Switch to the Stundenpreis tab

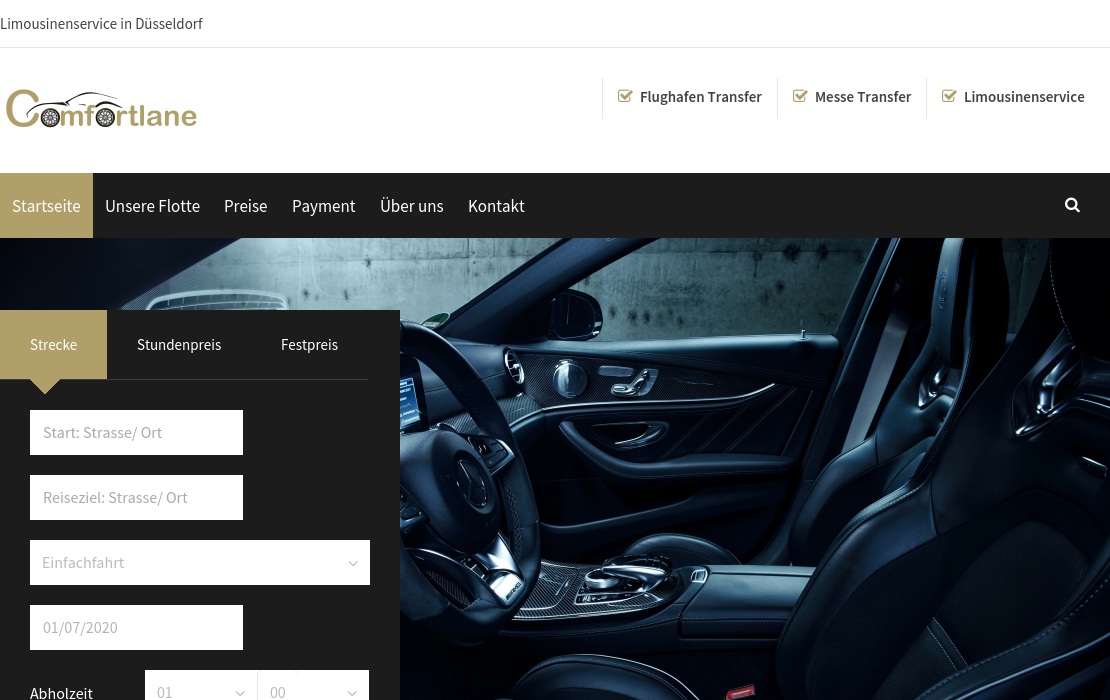pyautogui.click(x=179, y=345)
